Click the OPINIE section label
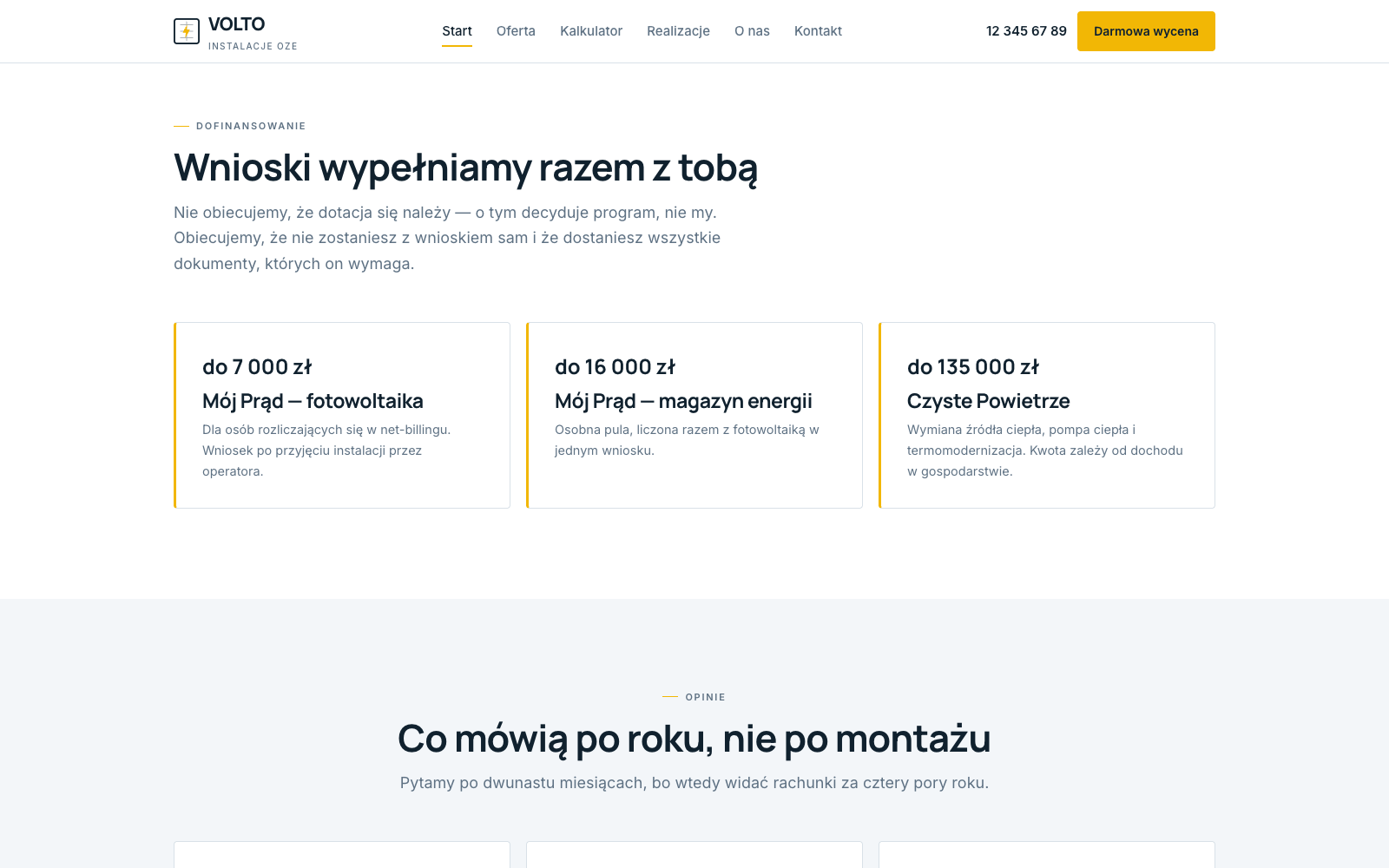The image size is (1389, 868). 705,697
